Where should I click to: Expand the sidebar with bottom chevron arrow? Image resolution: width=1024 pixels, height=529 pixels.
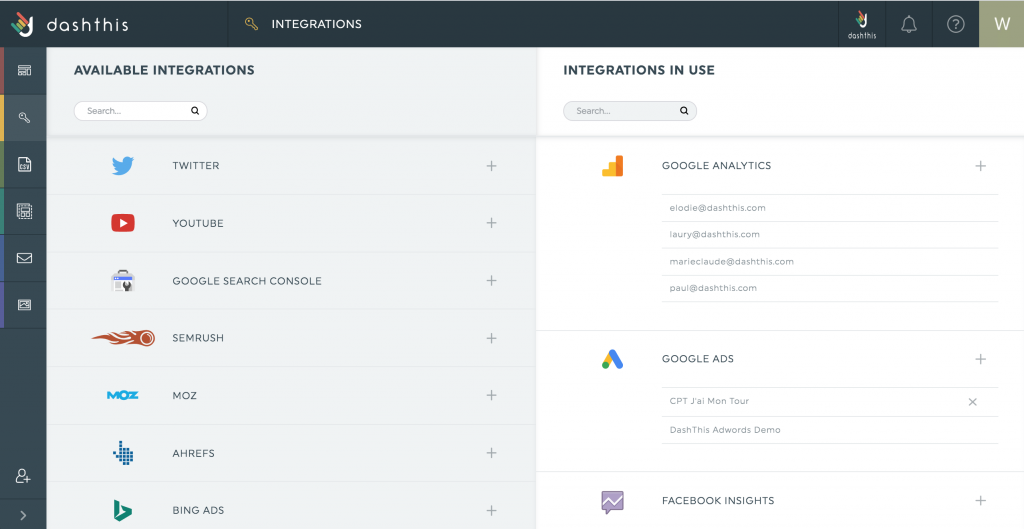click(x=23, y=515)
